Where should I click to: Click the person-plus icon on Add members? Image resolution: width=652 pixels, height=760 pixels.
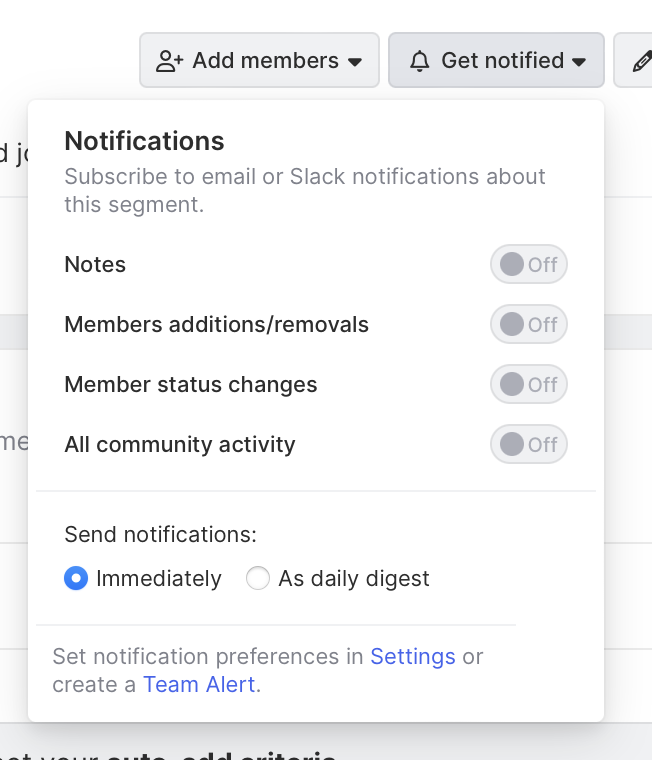click(169, 61)
